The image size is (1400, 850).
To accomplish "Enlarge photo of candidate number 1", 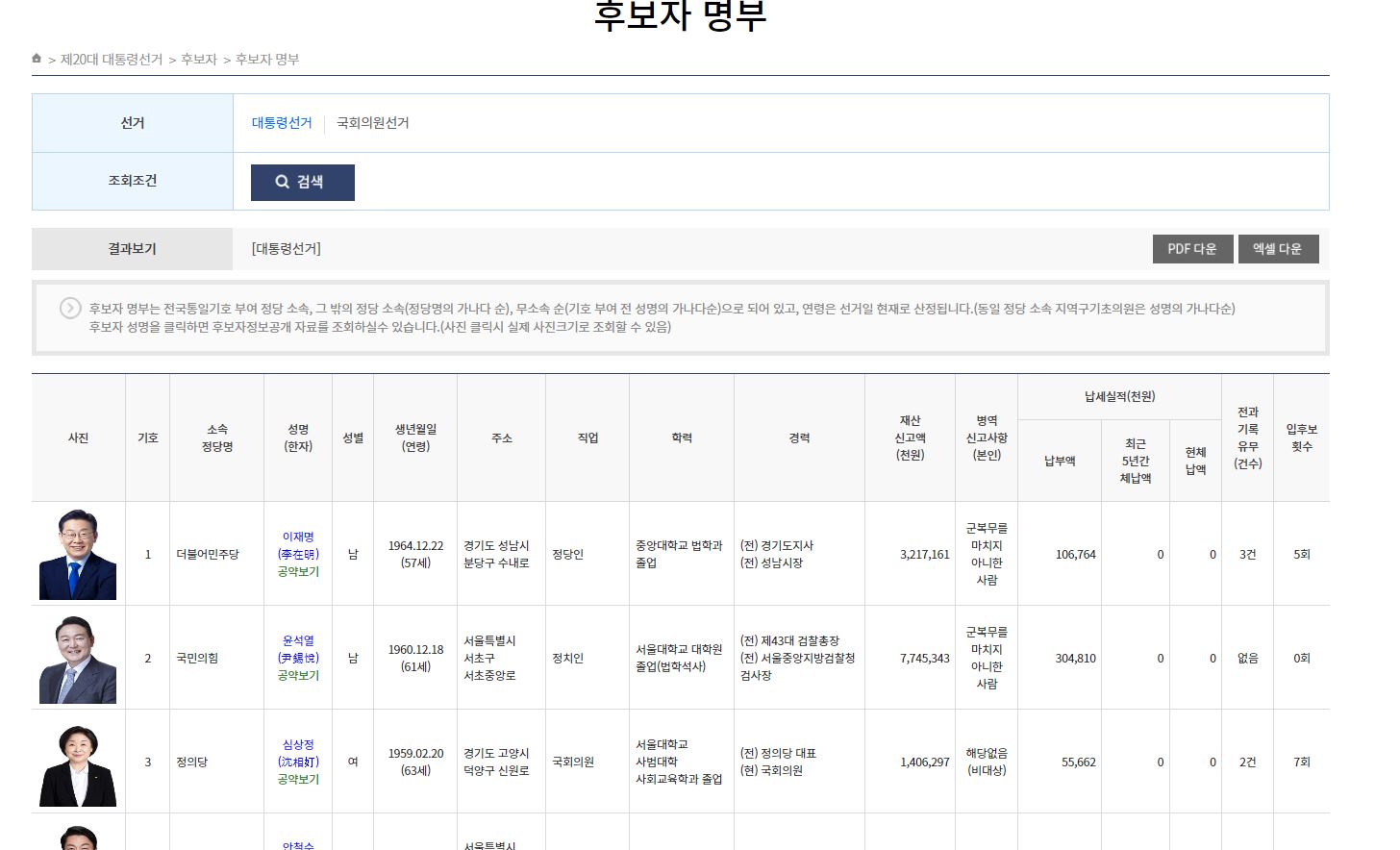I will coord(78,555).
